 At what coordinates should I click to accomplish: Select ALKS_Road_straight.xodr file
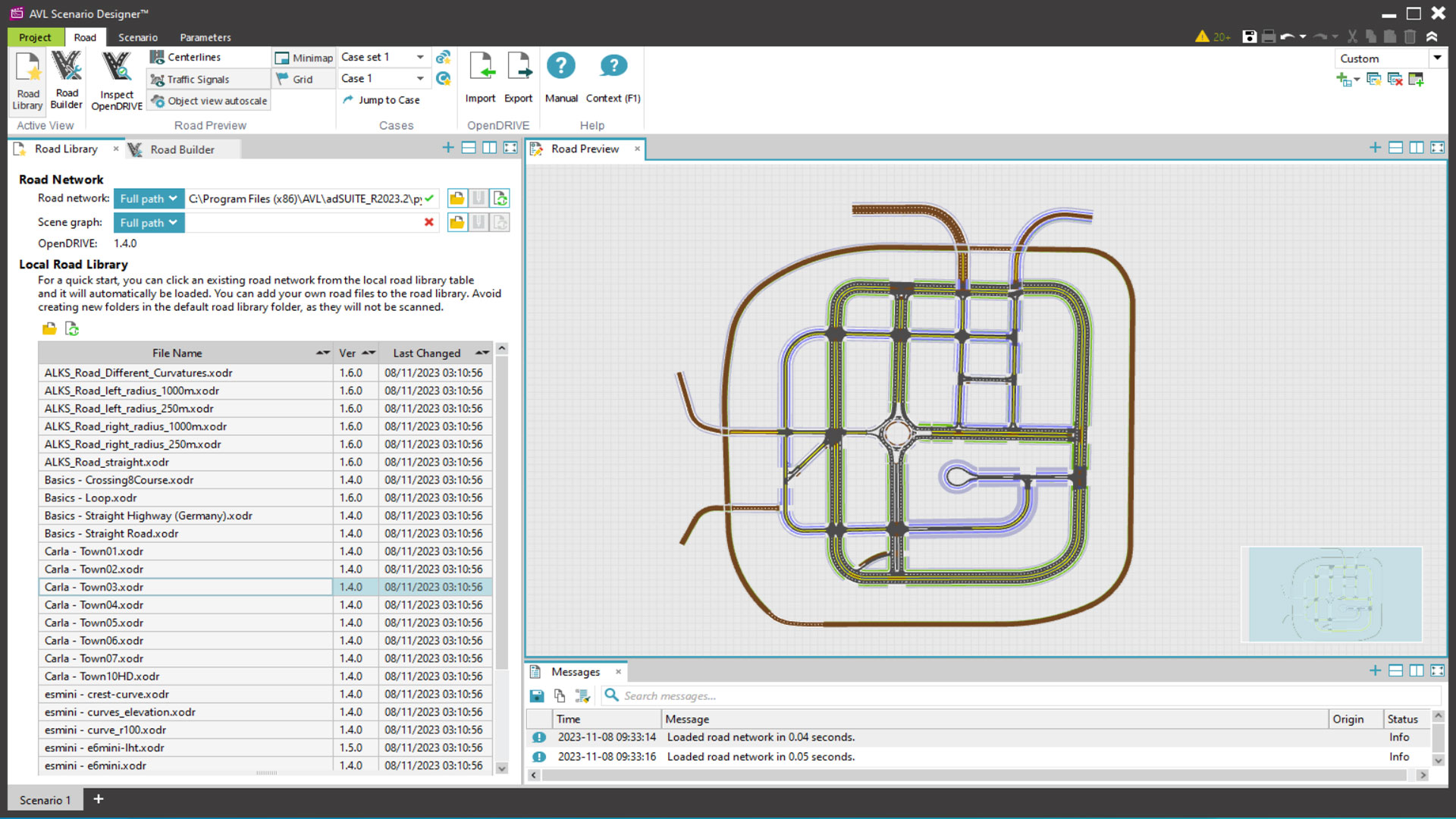[x=186, y=462]
